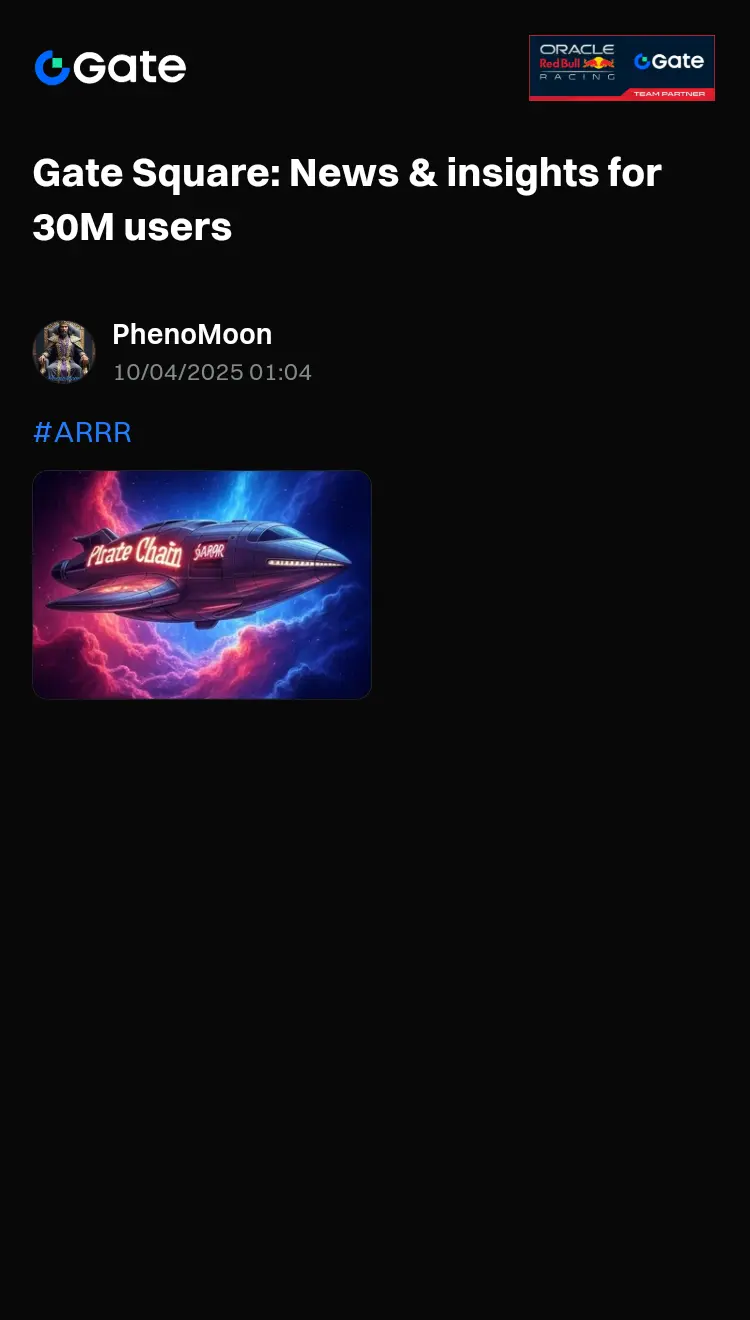Click the ORACLE text in the banner
The height and width of the screenshot is (1320, 750).
577,49
